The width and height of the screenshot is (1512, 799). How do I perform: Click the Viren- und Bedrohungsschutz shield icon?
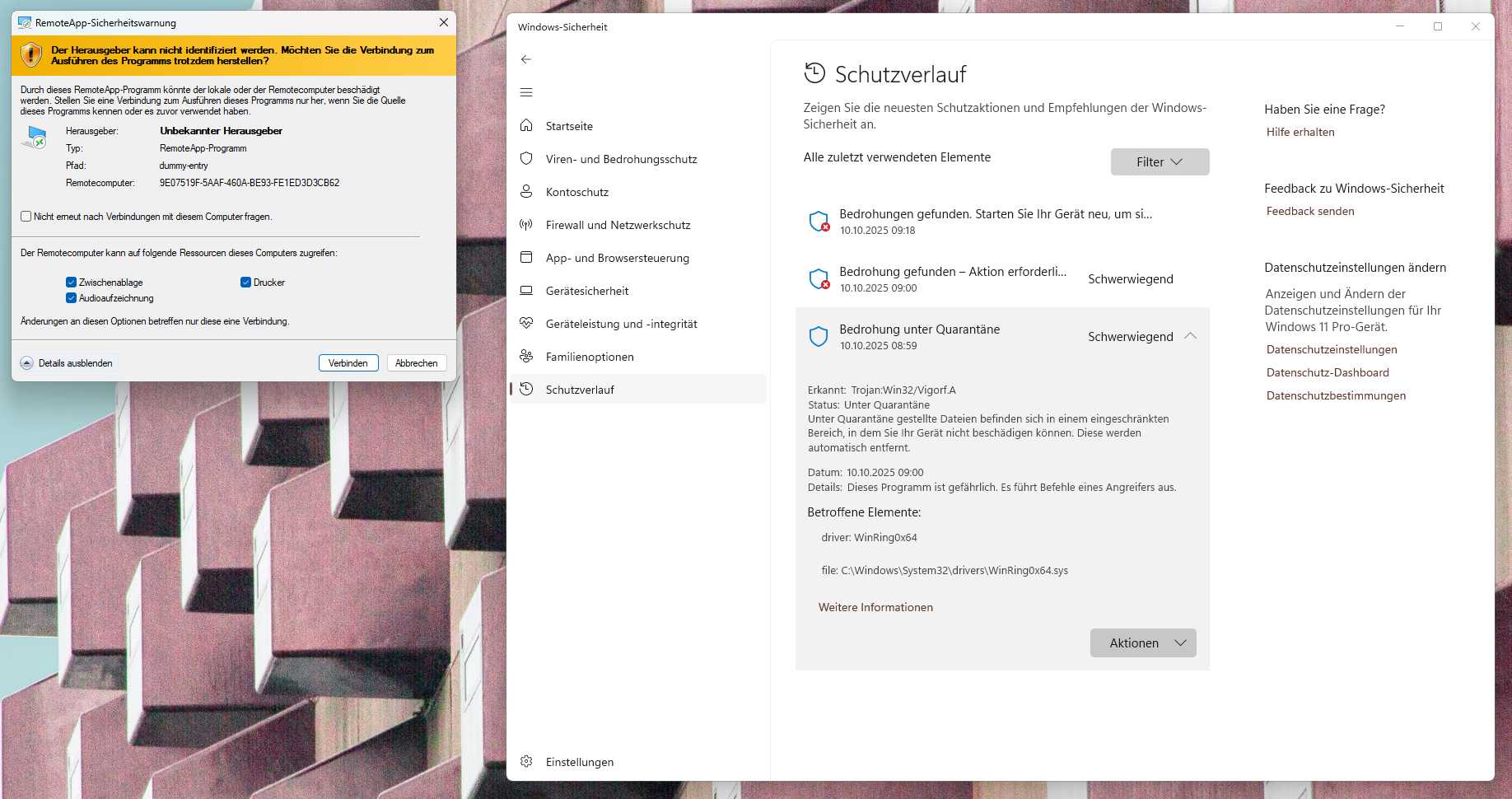tap(526, 158)
